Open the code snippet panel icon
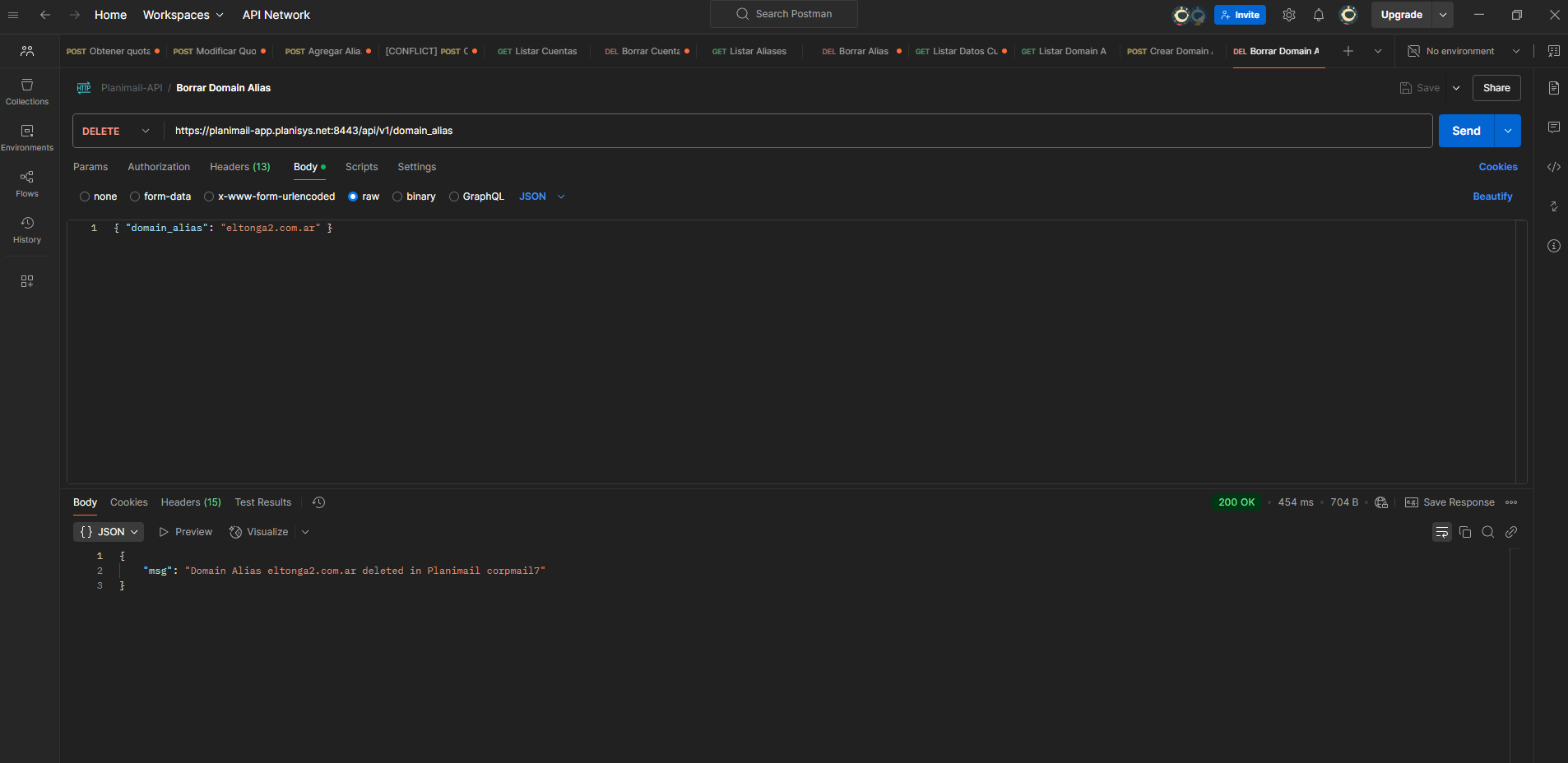The image size is (1568, 763). [1553, 167]
